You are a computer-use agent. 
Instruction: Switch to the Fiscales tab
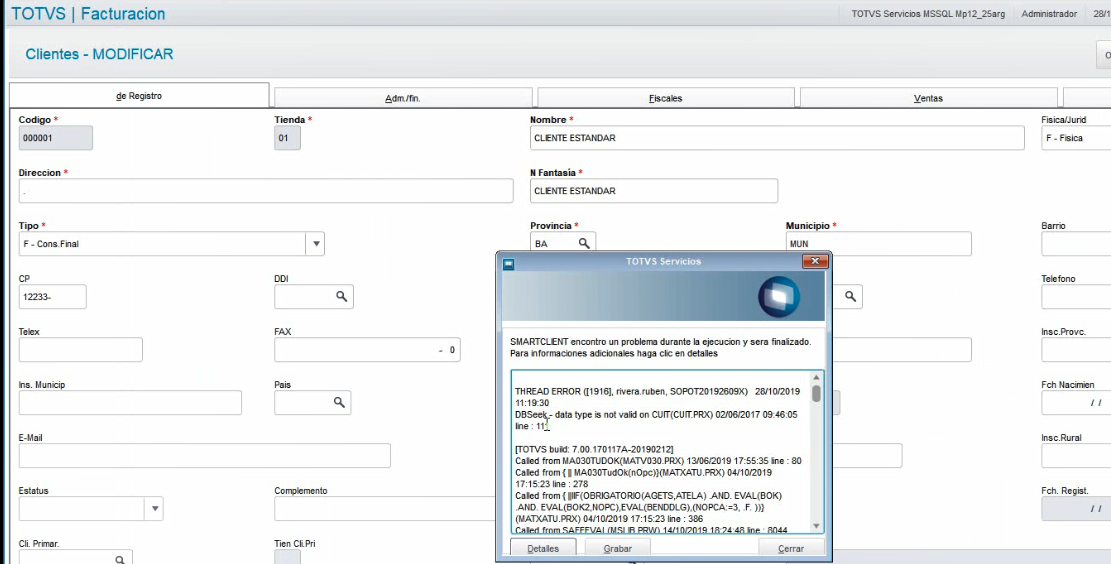point(665,98)
